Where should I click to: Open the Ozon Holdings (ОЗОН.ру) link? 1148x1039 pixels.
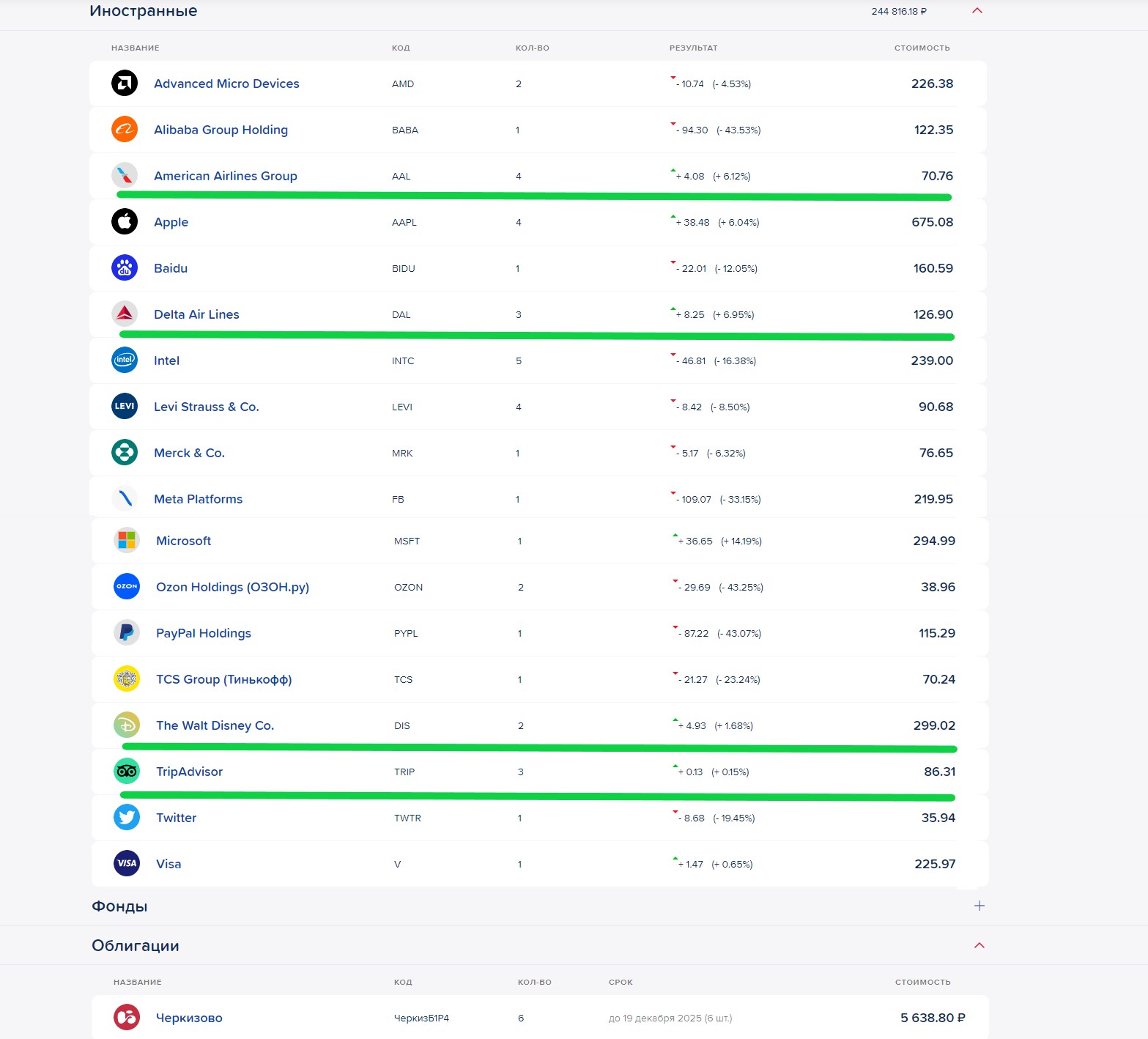point(232,587)
